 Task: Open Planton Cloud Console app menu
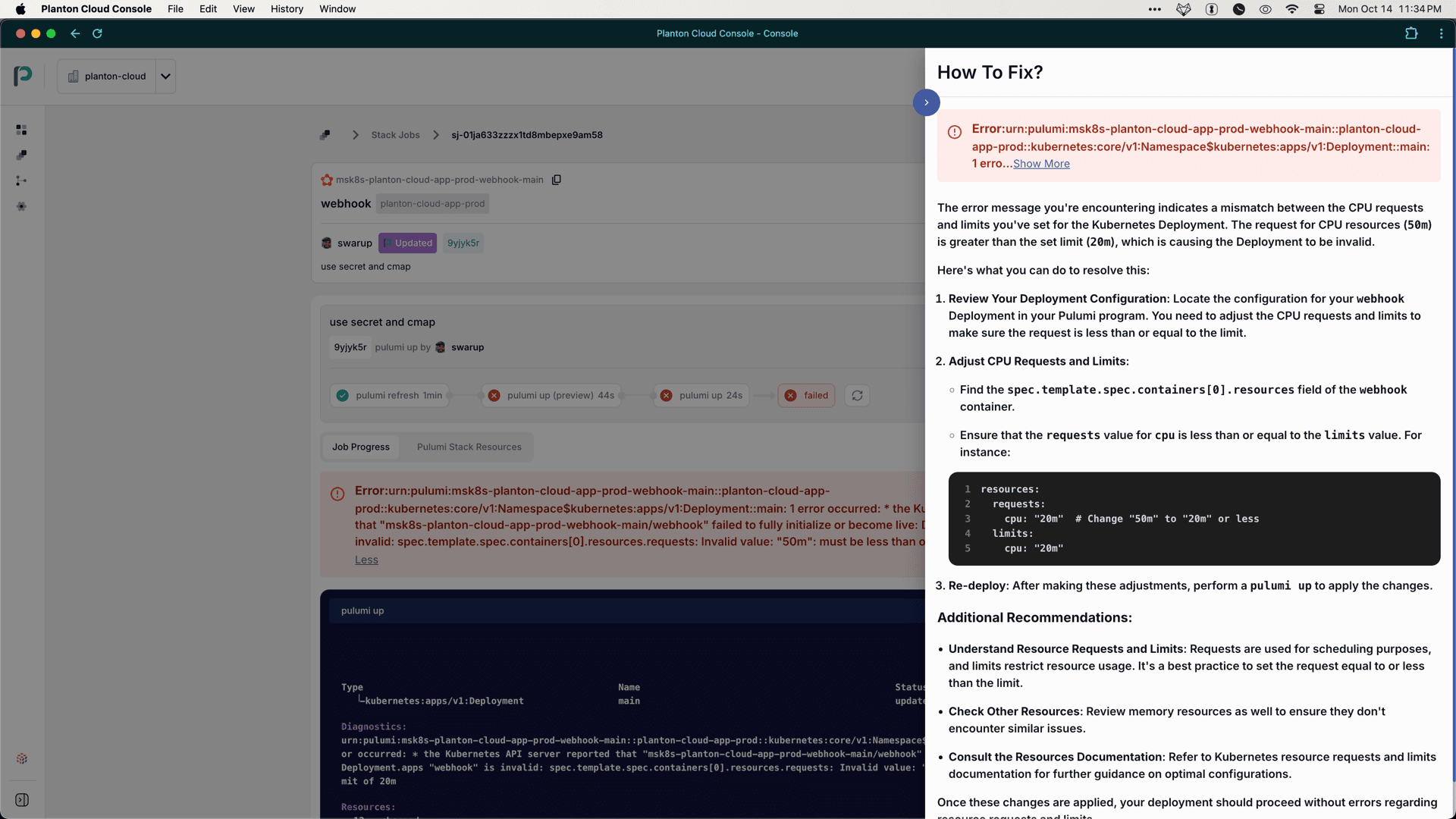coord(96,9)
